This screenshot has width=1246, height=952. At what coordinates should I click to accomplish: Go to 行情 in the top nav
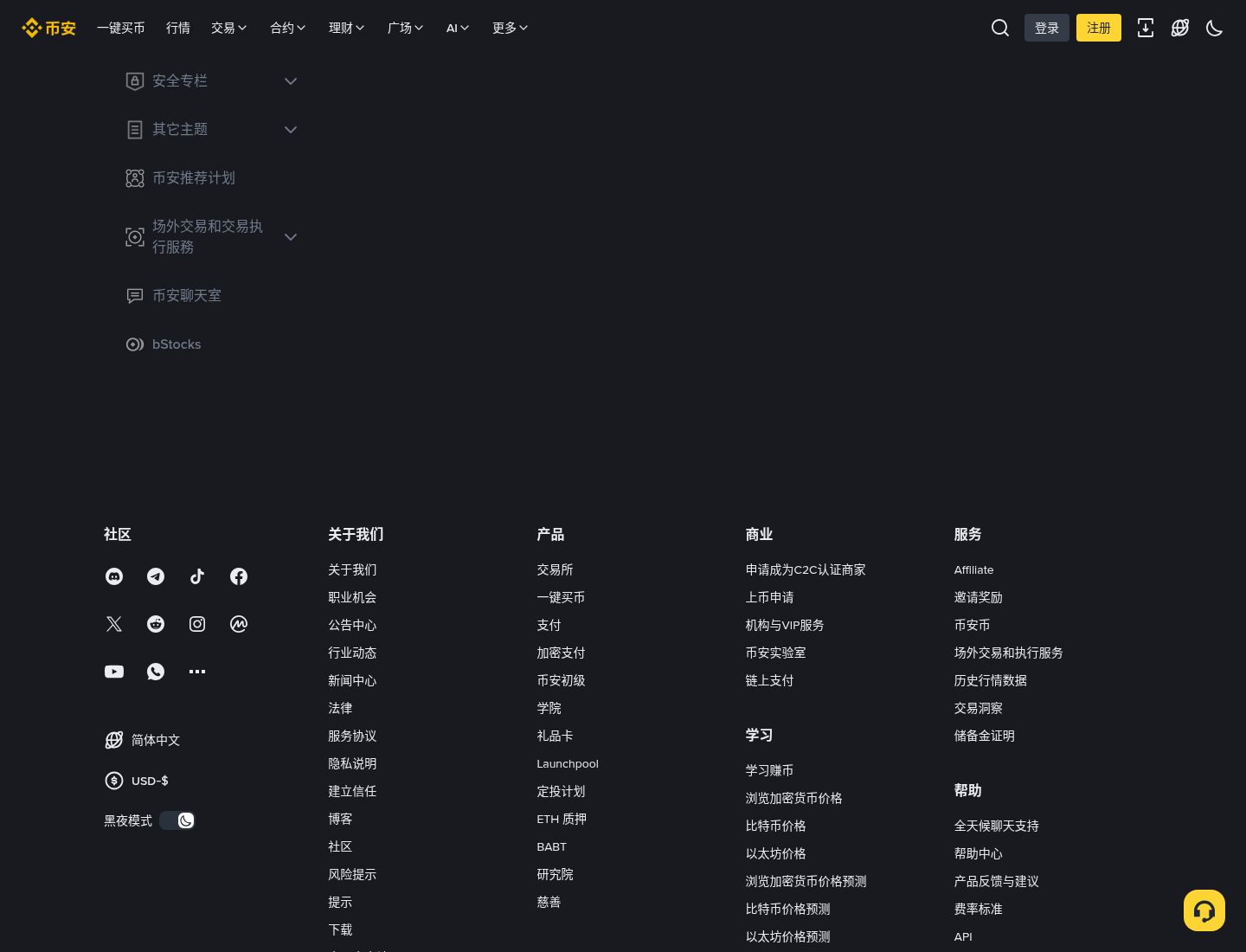coord(178,28)
